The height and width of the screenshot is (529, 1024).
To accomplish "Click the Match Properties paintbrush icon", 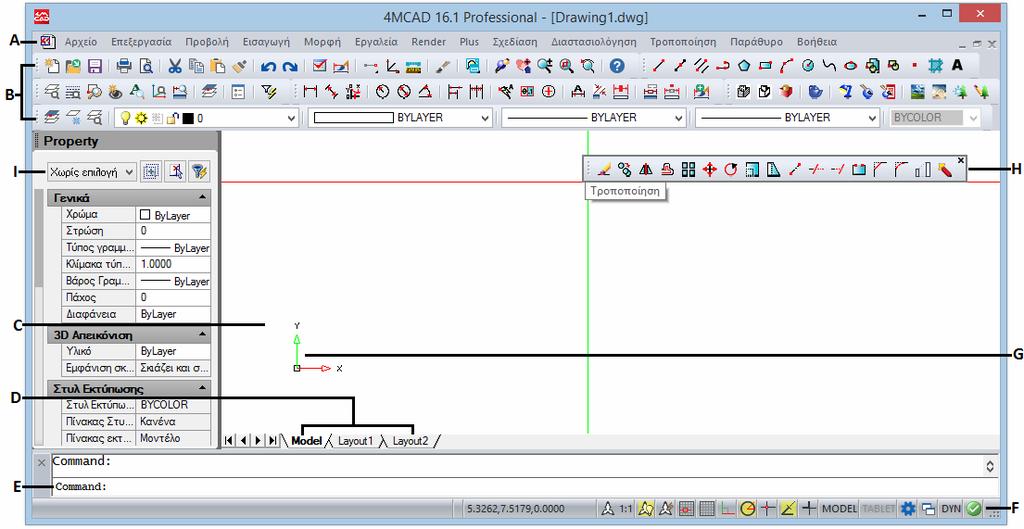I will (x=239, y=66).
